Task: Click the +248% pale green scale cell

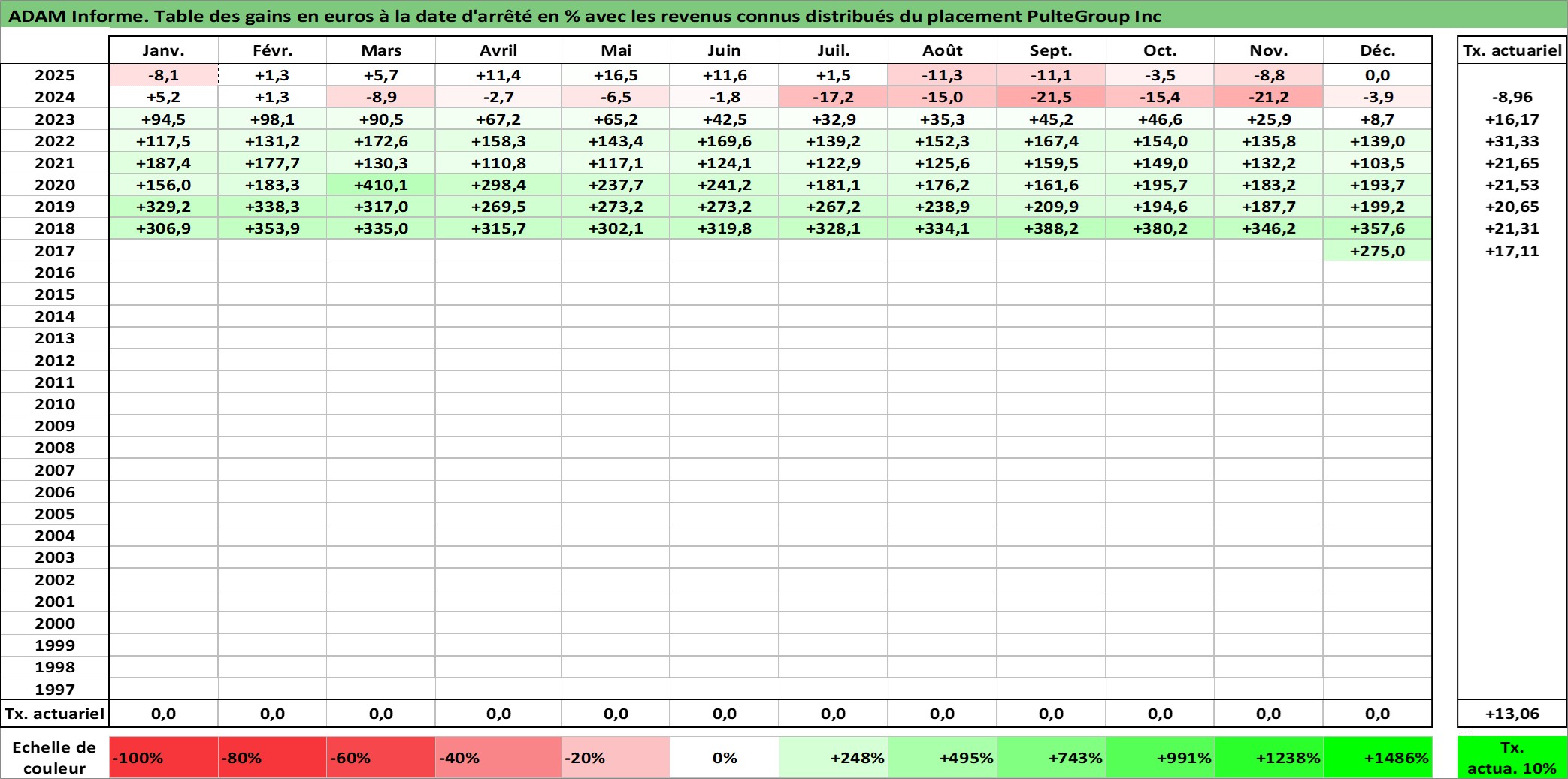Action: pos(834,757)
